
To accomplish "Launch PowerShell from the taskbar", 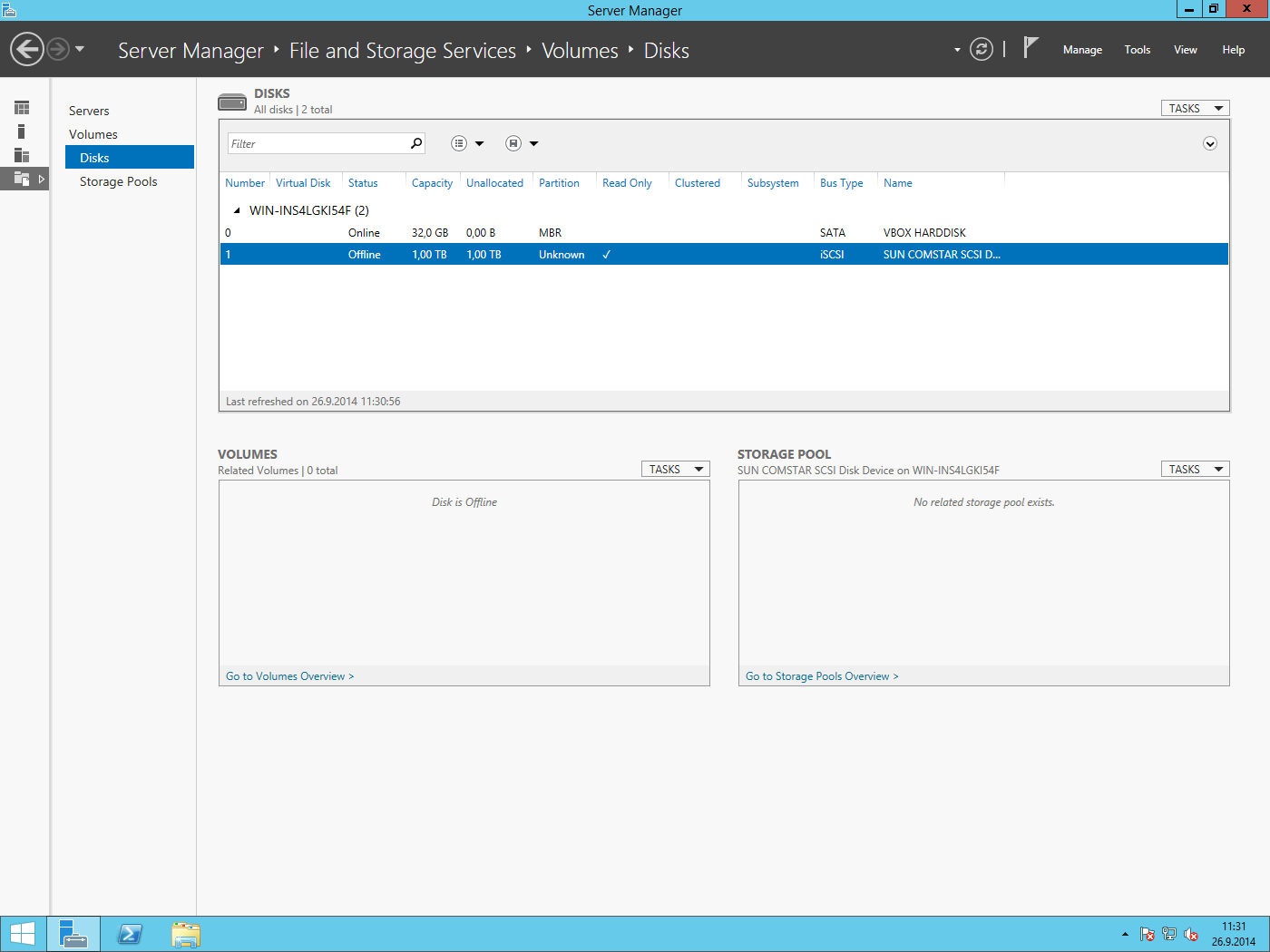I will click(x=130, y=934).
